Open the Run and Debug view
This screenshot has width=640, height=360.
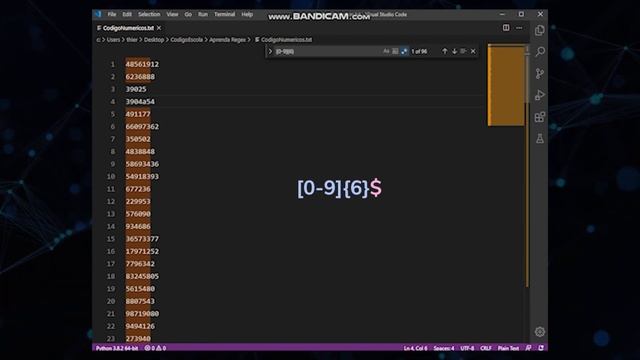point(540,95)
